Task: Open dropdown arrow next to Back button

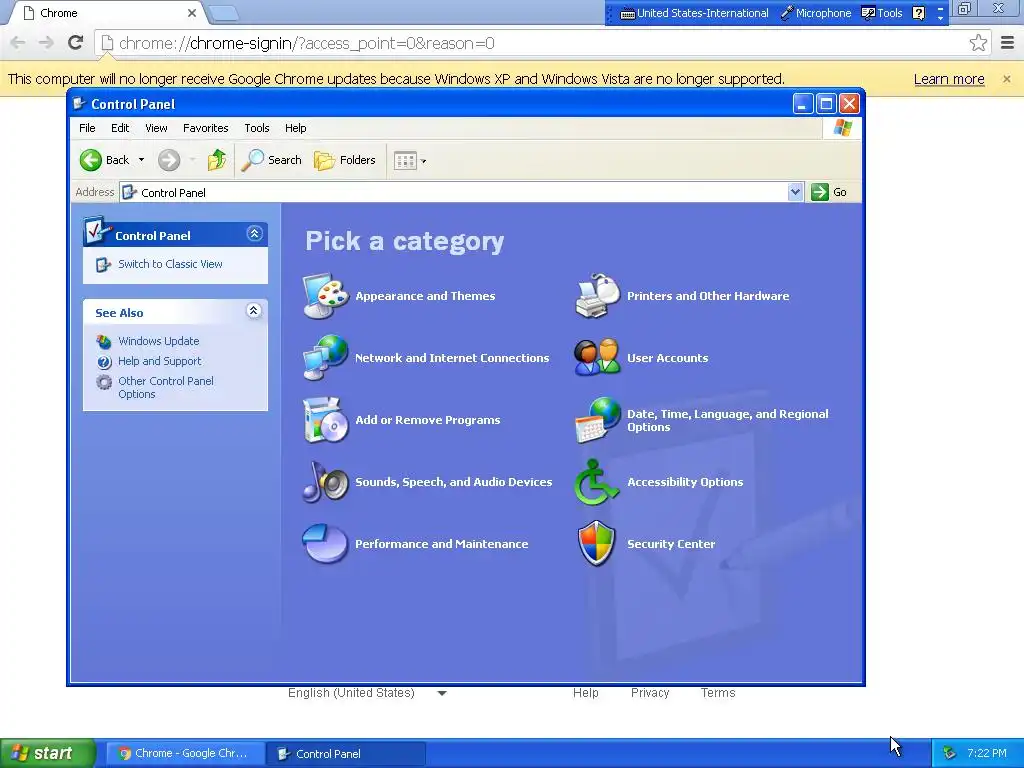Action: (x=141, y=160)
